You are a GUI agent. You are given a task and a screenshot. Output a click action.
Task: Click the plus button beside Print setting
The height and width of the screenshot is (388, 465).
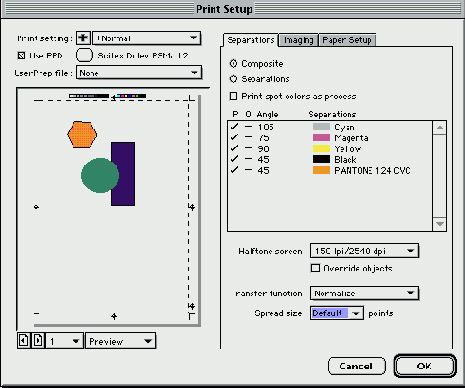(x=83, y=38)
